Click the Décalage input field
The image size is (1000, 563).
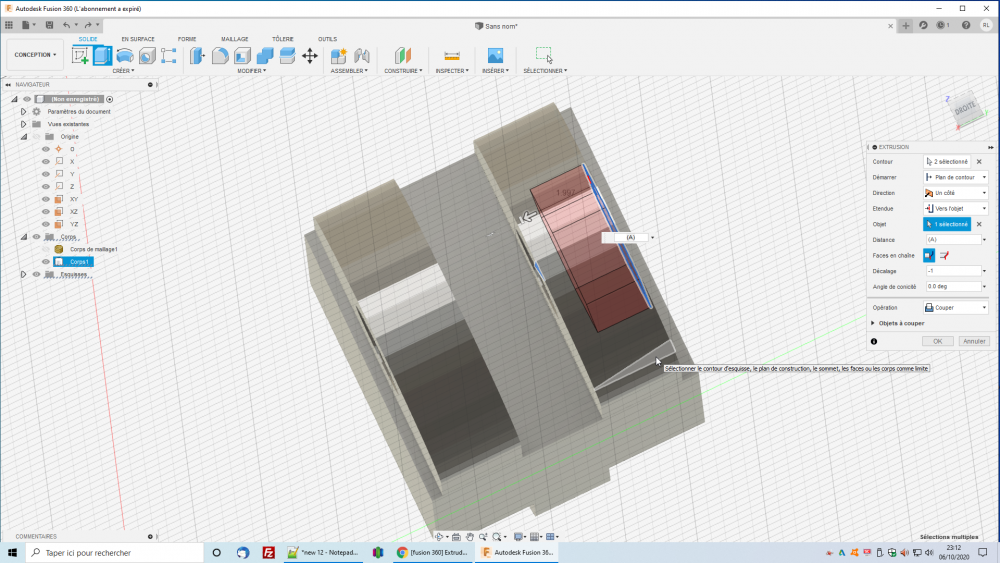pos(953,271)
